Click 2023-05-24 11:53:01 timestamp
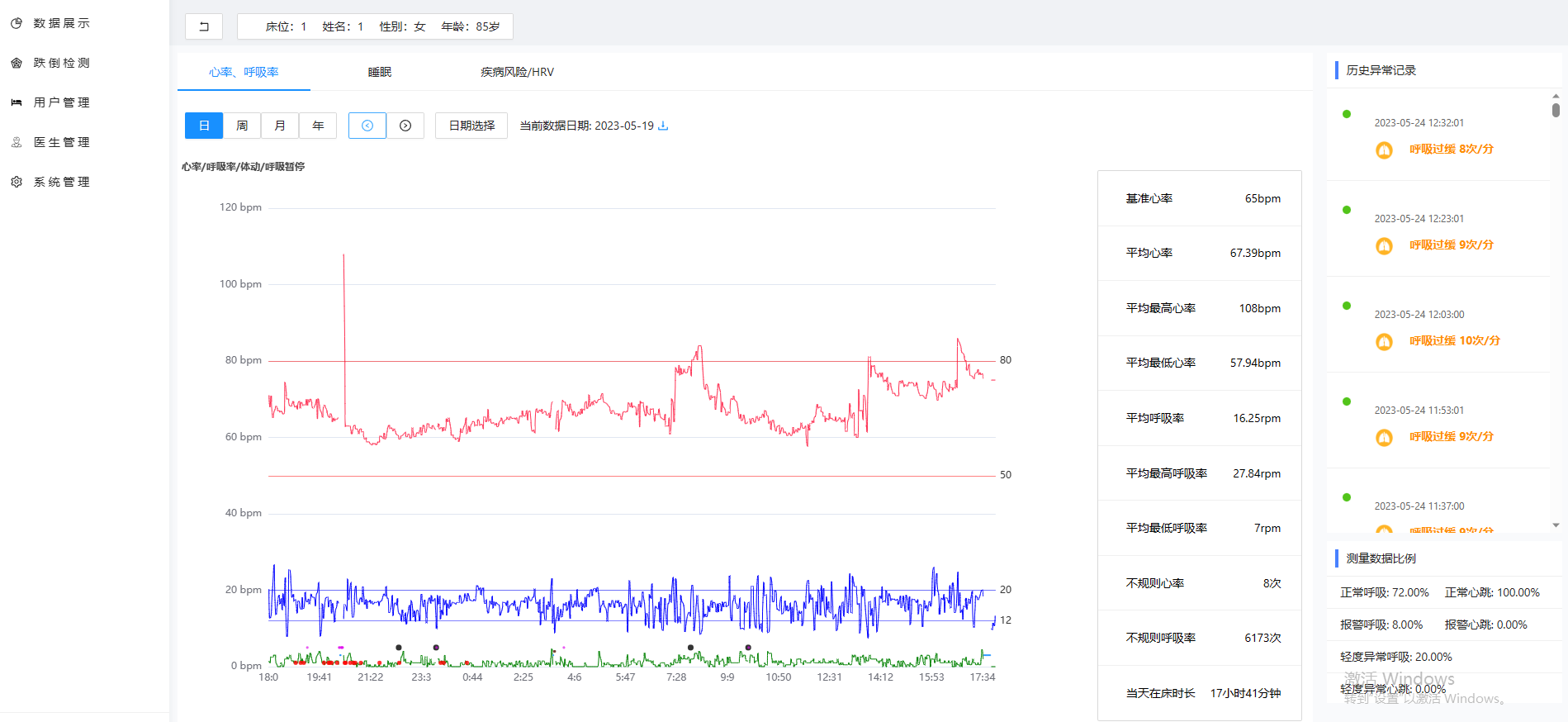The image size is (1568, 722). point(1419,411)
